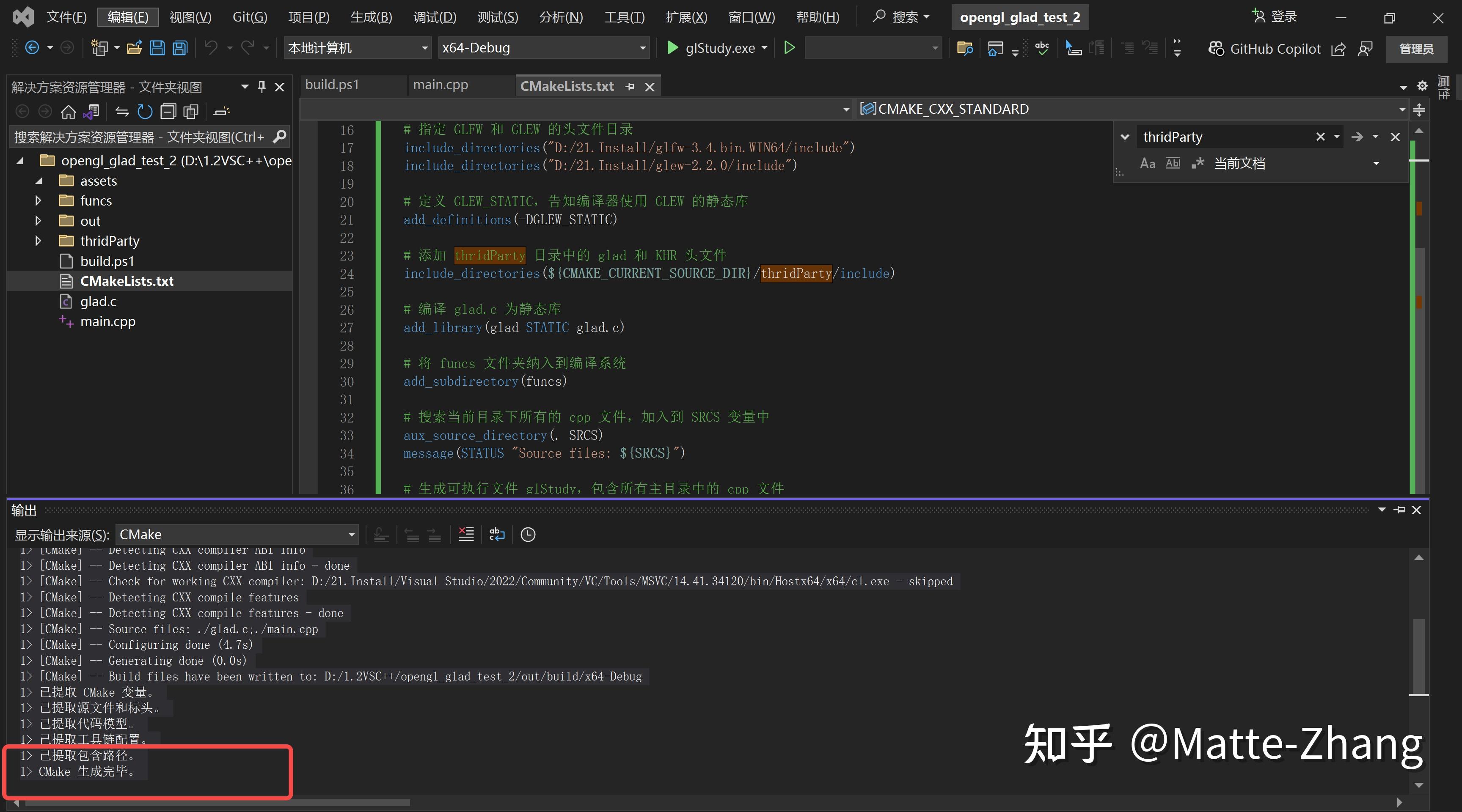Start debugging glStudy.exe
1462x812 pixels.
tap(673, 48)
